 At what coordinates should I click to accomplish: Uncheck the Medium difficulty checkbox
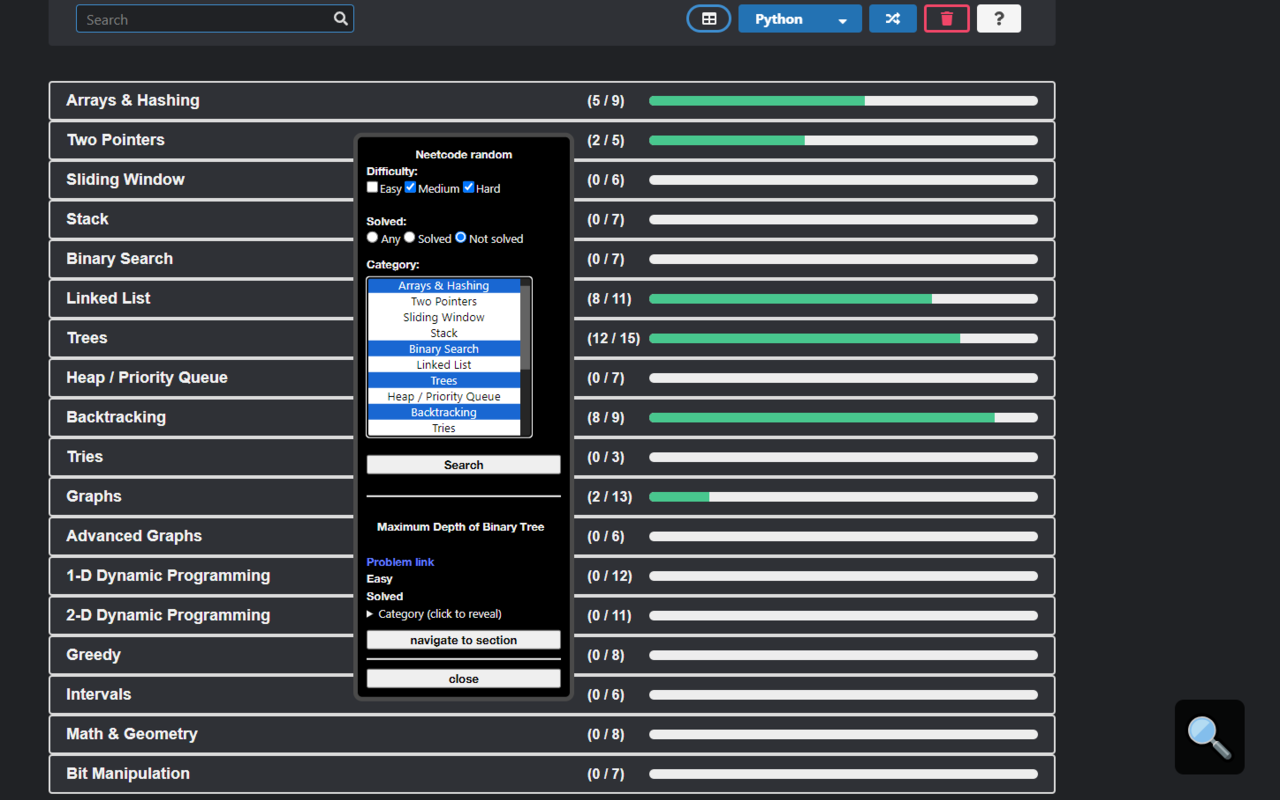(x=411, y=187)
